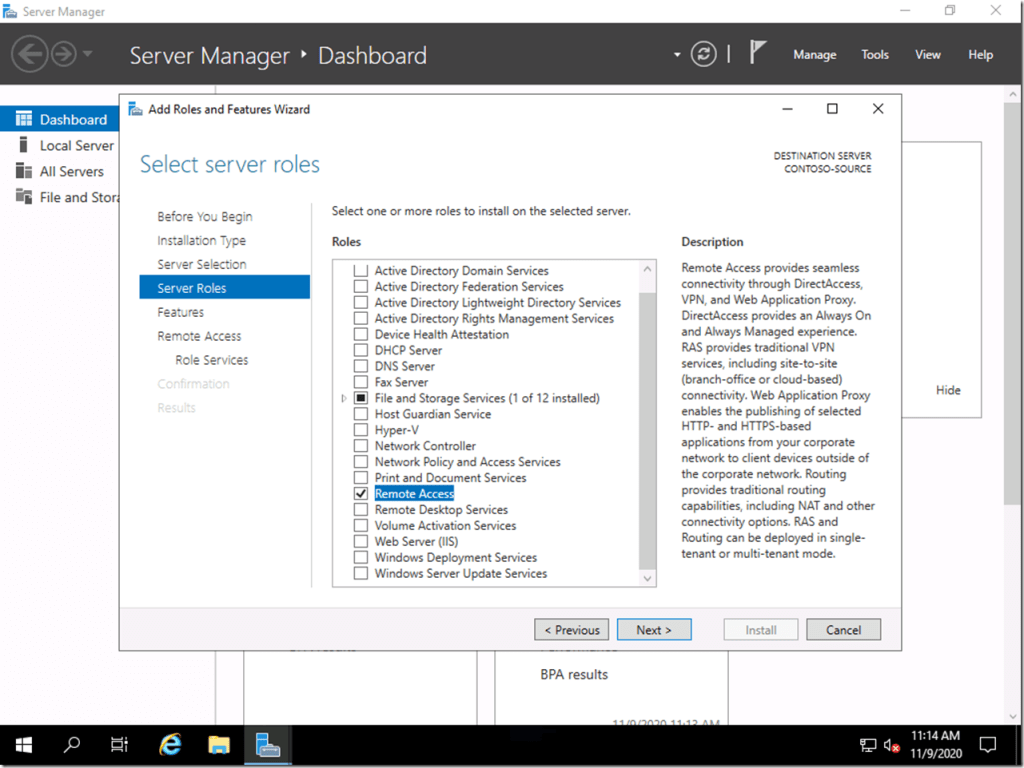Click the Hide link on the dashboard
The image size is (1024, 768).
[947, 390]
